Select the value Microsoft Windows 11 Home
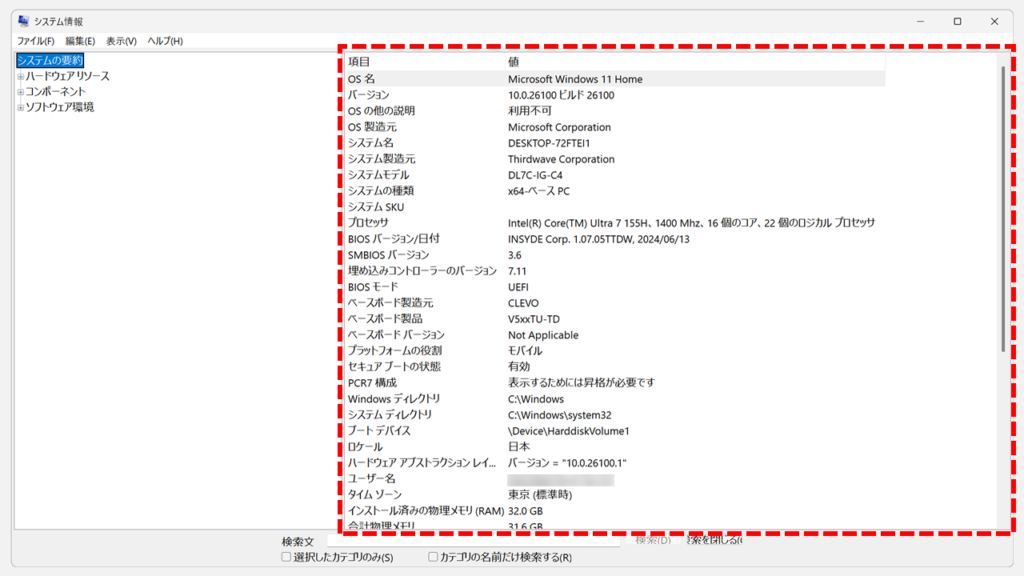This screenshot has height=576, width=1024. coord(575,79)
